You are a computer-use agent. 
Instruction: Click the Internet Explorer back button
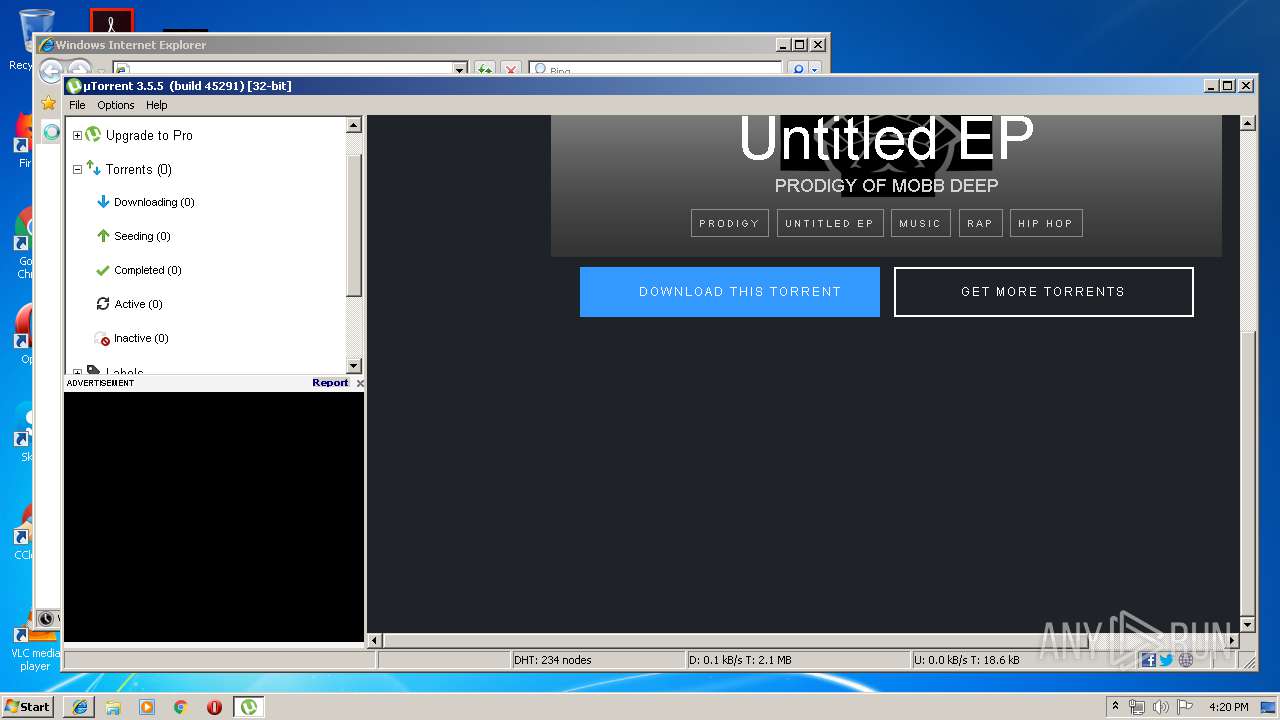50,70
